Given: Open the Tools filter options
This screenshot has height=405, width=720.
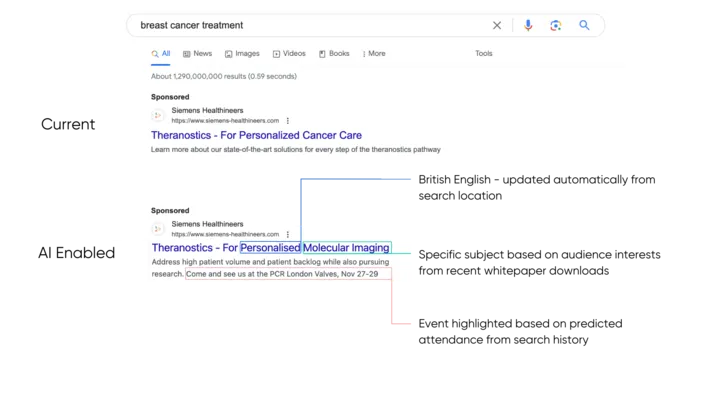Looking at the screenshot, I should (484, 54).
